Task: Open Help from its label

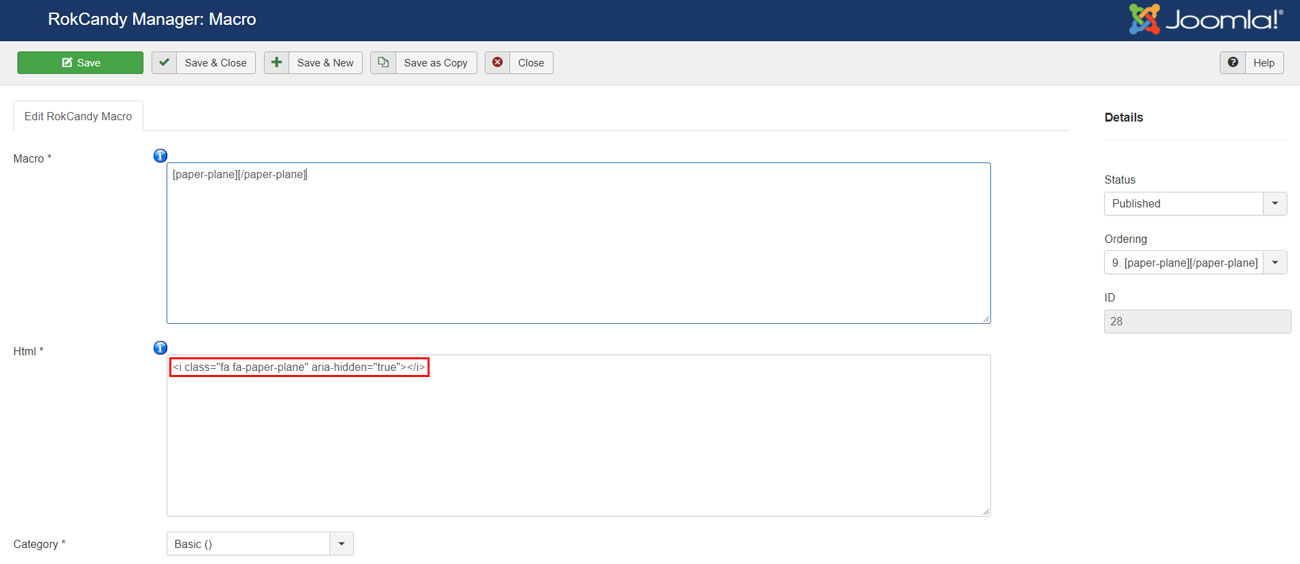Action: [1264, 62]
